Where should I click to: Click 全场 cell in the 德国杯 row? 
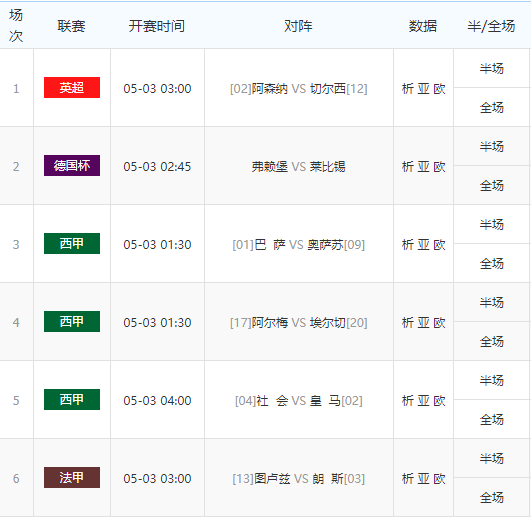point(492,186)
